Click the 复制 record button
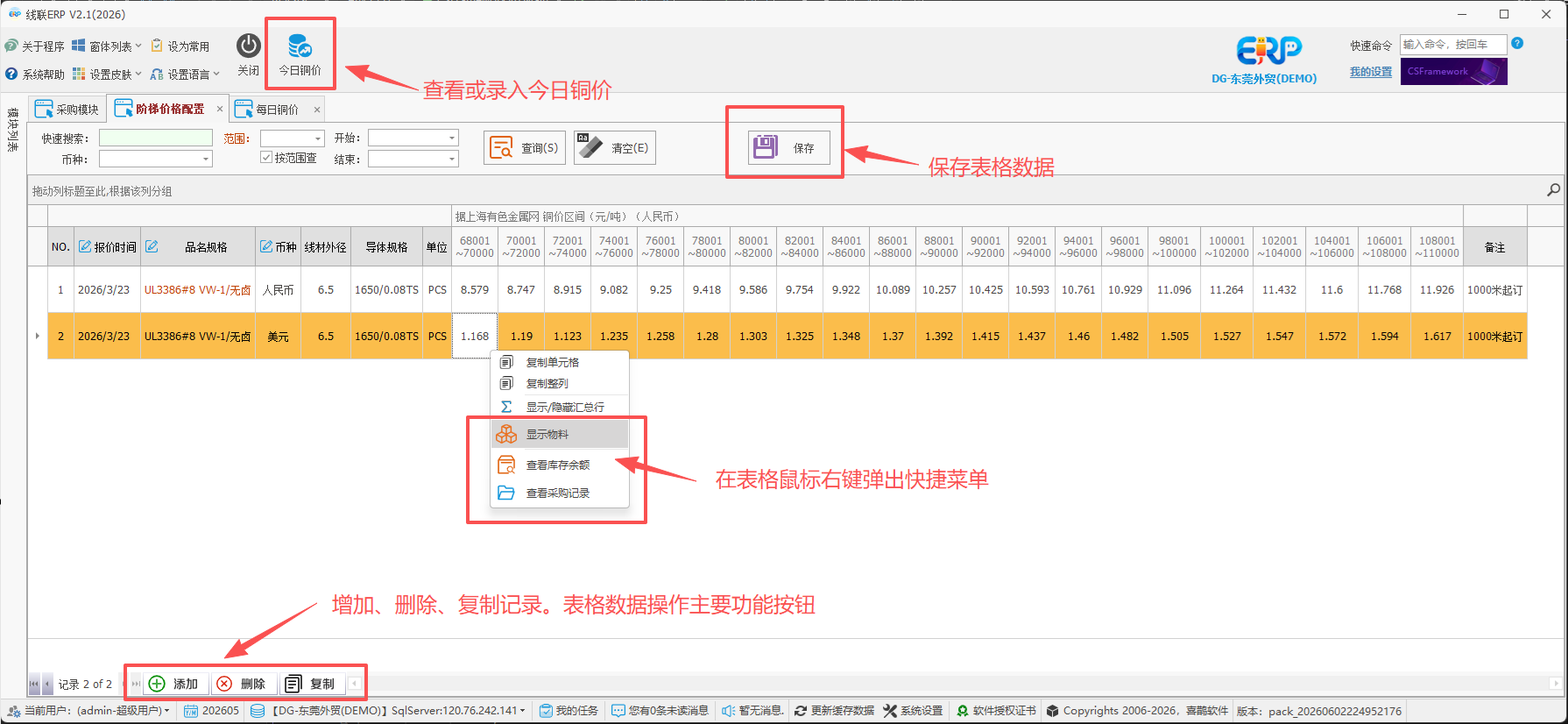This screenshot has width=1568, height=724. coord(312,684)
